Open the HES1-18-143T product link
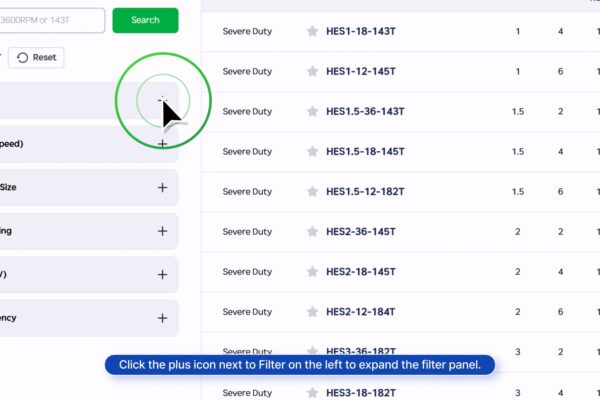 coord(361,31)
